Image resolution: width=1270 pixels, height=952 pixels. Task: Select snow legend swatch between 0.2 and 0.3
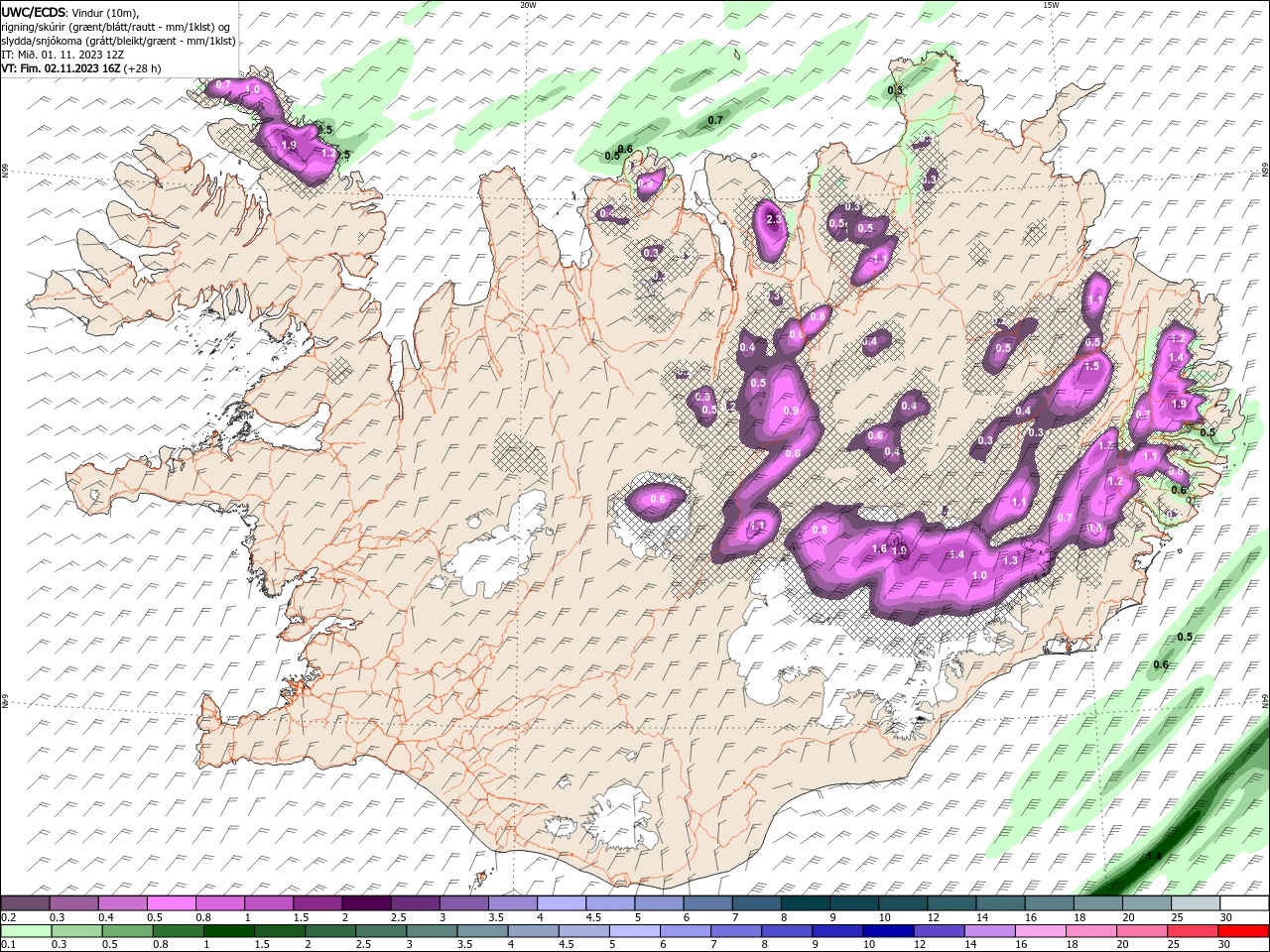click(26, 903)
